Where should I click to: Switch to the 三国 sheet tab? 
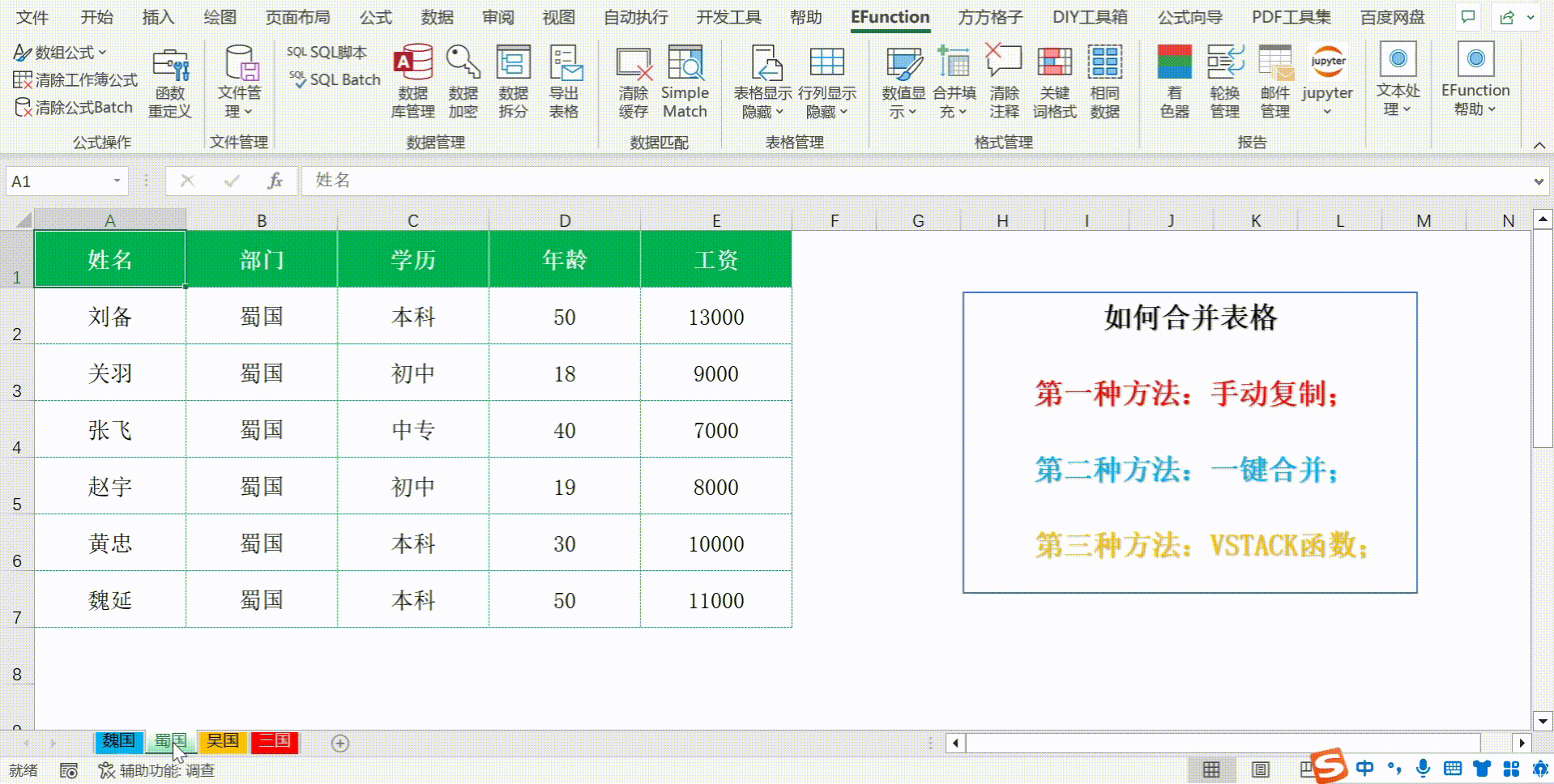[274, 741]
